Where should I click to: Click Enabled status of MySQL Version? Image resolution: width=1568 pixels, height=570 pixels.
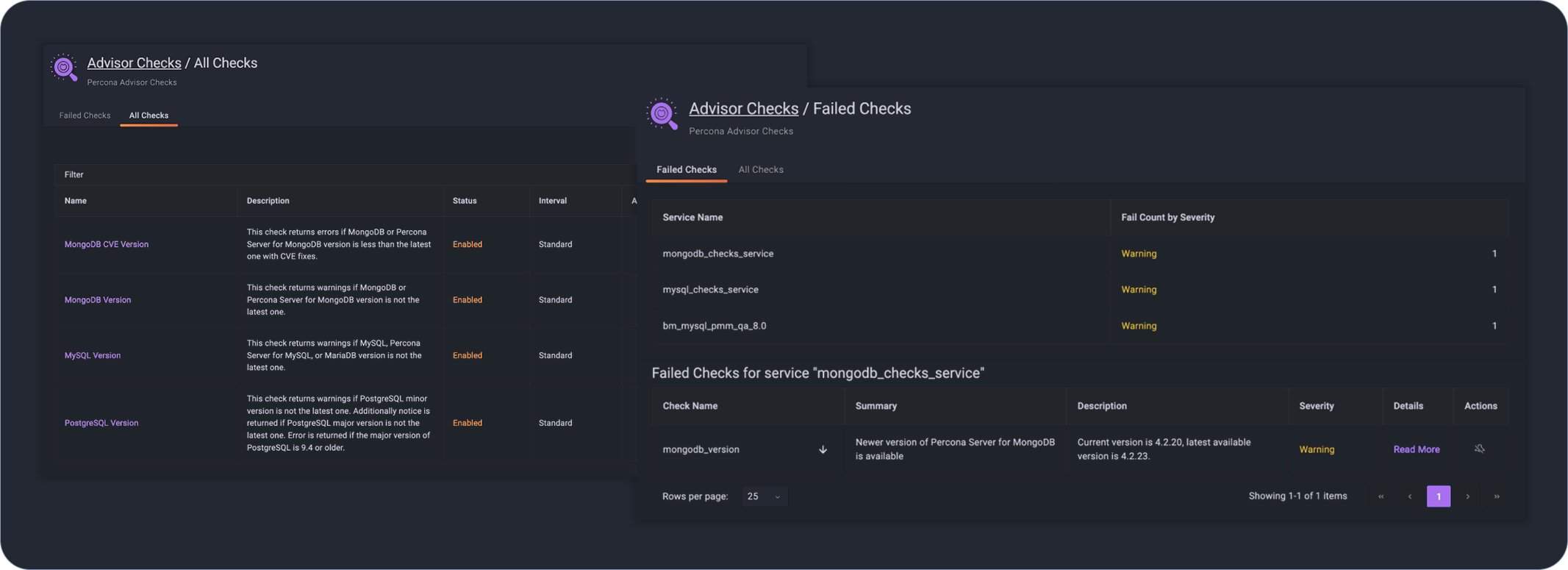point(467,355)
